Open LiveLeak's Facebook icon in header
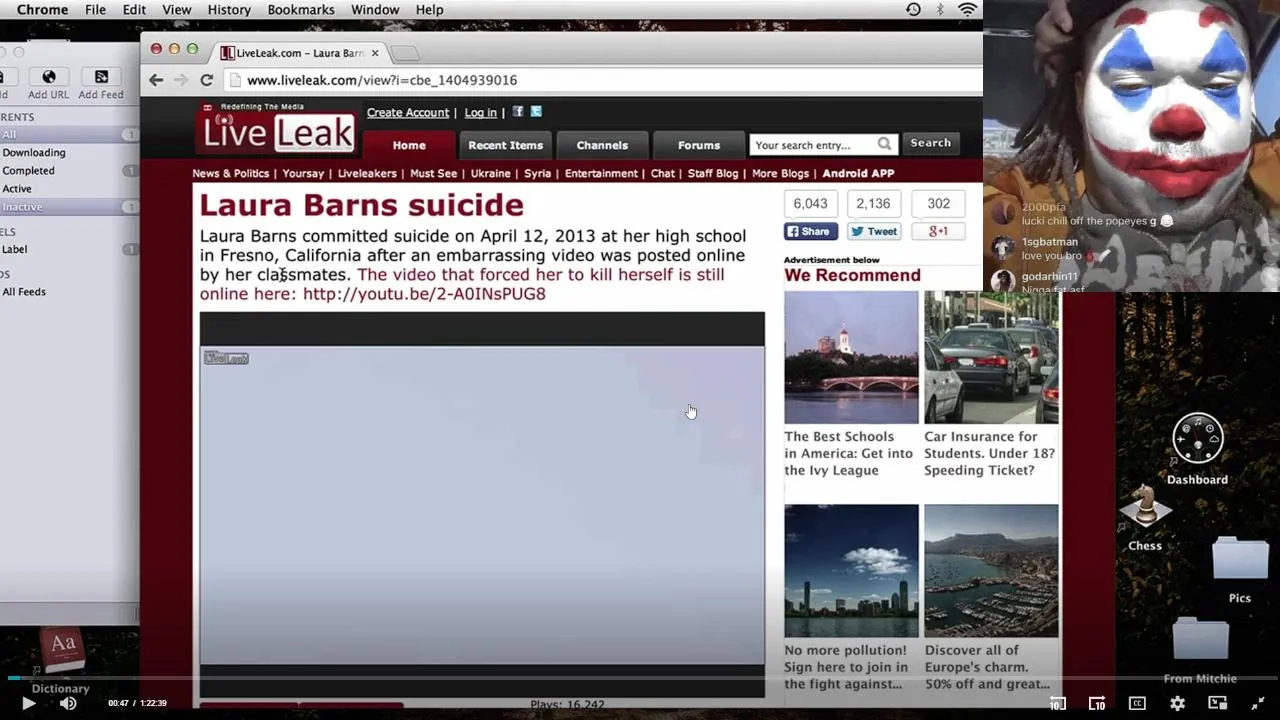 (518, 112)
